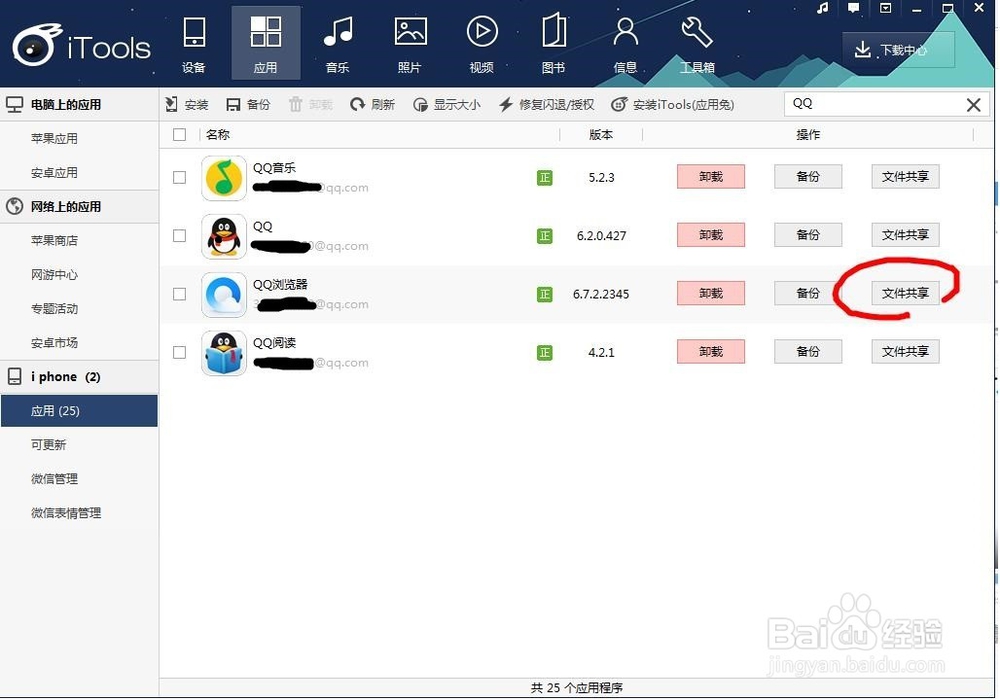
Task: Clear the search field with X
Action: 973,105
